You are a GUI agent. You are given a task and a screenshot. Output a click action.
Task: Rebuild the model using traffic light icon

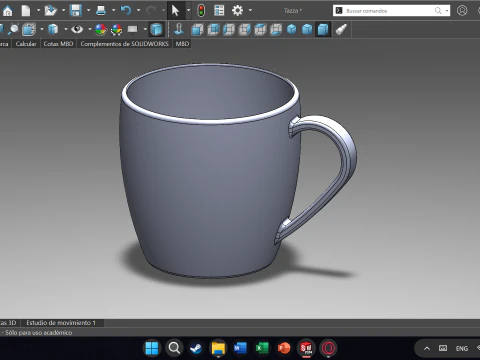pyautogui.click(x=201, y=11)
